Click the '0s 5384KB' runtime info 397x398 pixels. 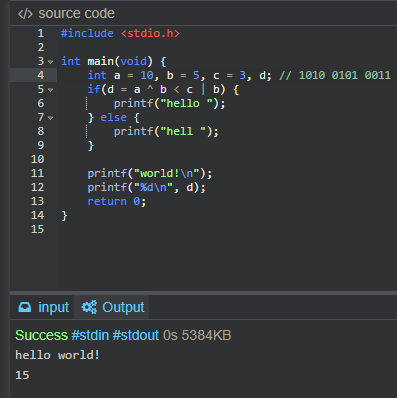(x=197, y=335)
